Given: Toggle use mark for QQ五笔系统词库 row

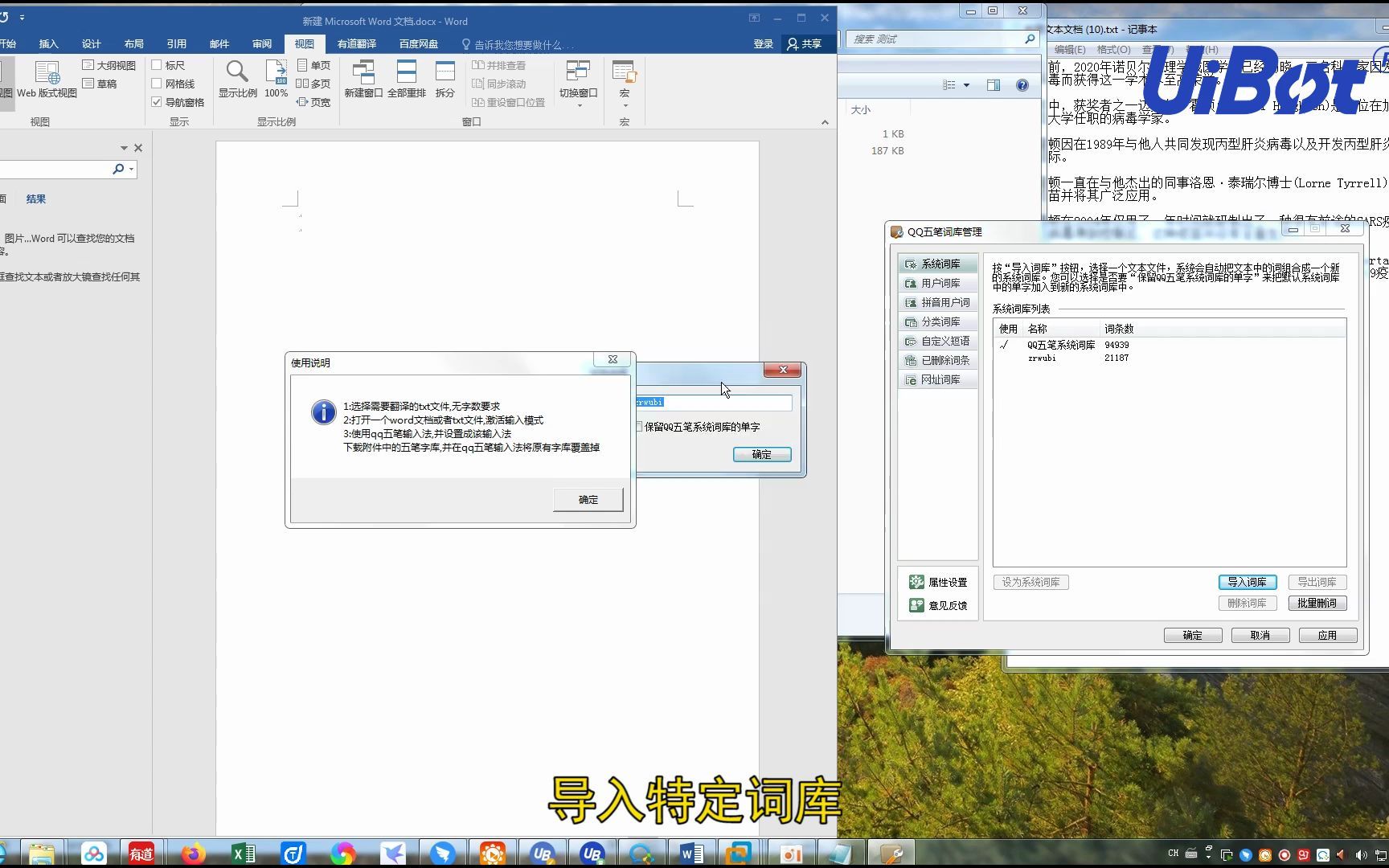Looking at the screenshot, I should [1004, 345].
